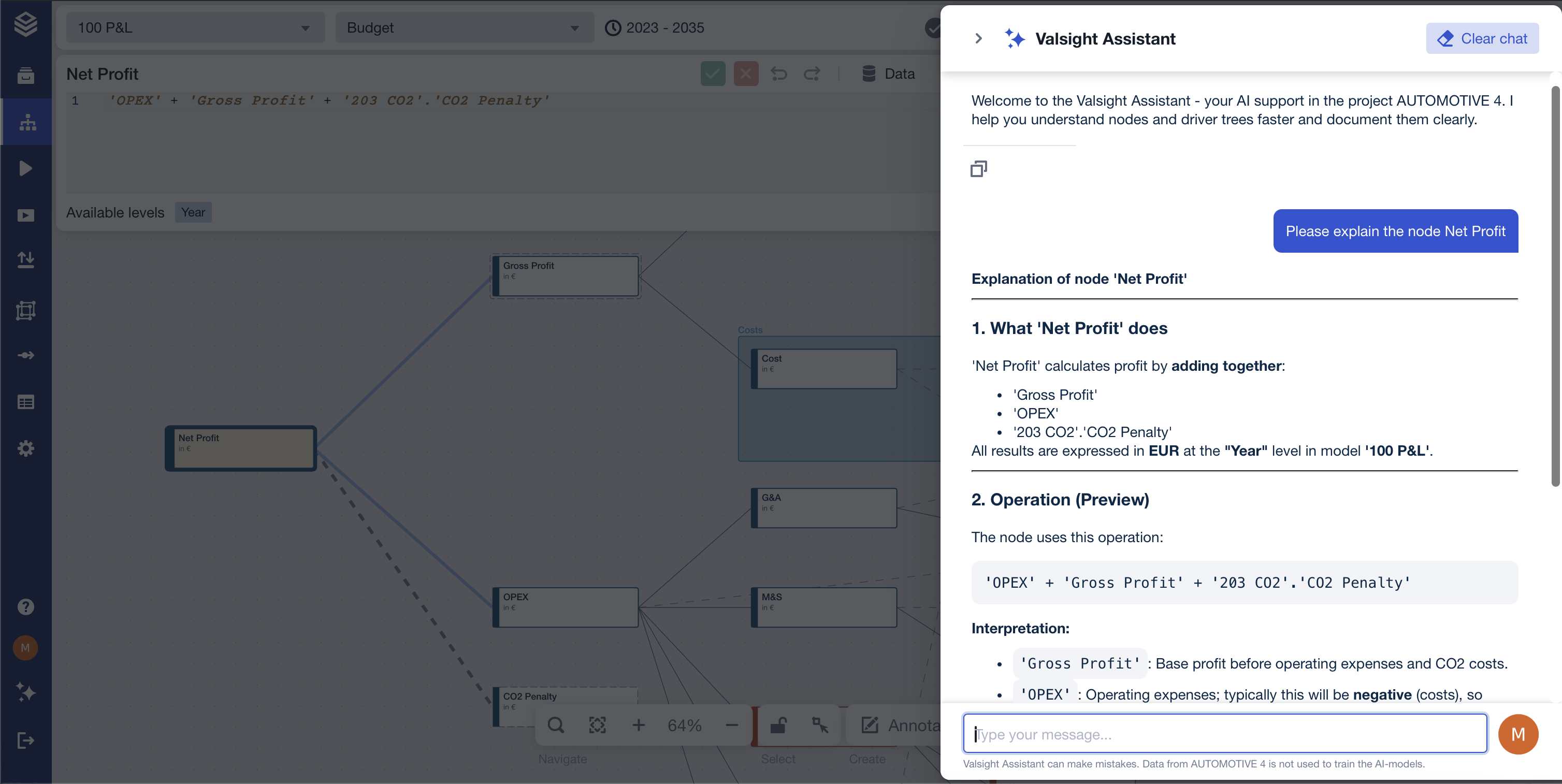Select the driver tree icon in sidebar
The width and height of the screenshot is (1562, 784).
coord(26,121)
